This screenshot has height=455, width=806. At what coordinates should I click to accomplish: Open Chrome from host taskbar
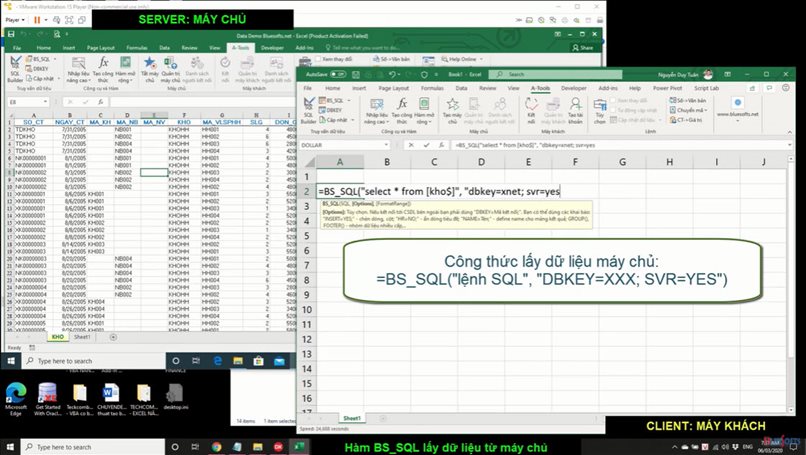[216, 447]
